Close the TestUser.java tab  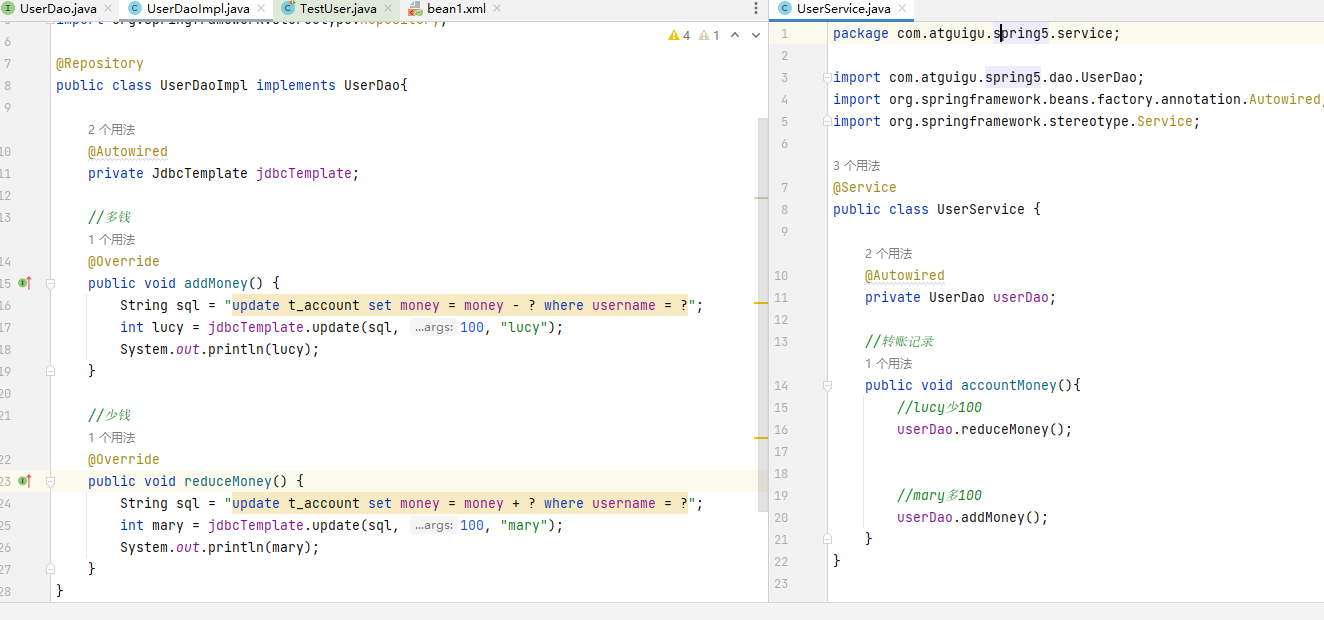click(x=388, y=9)
